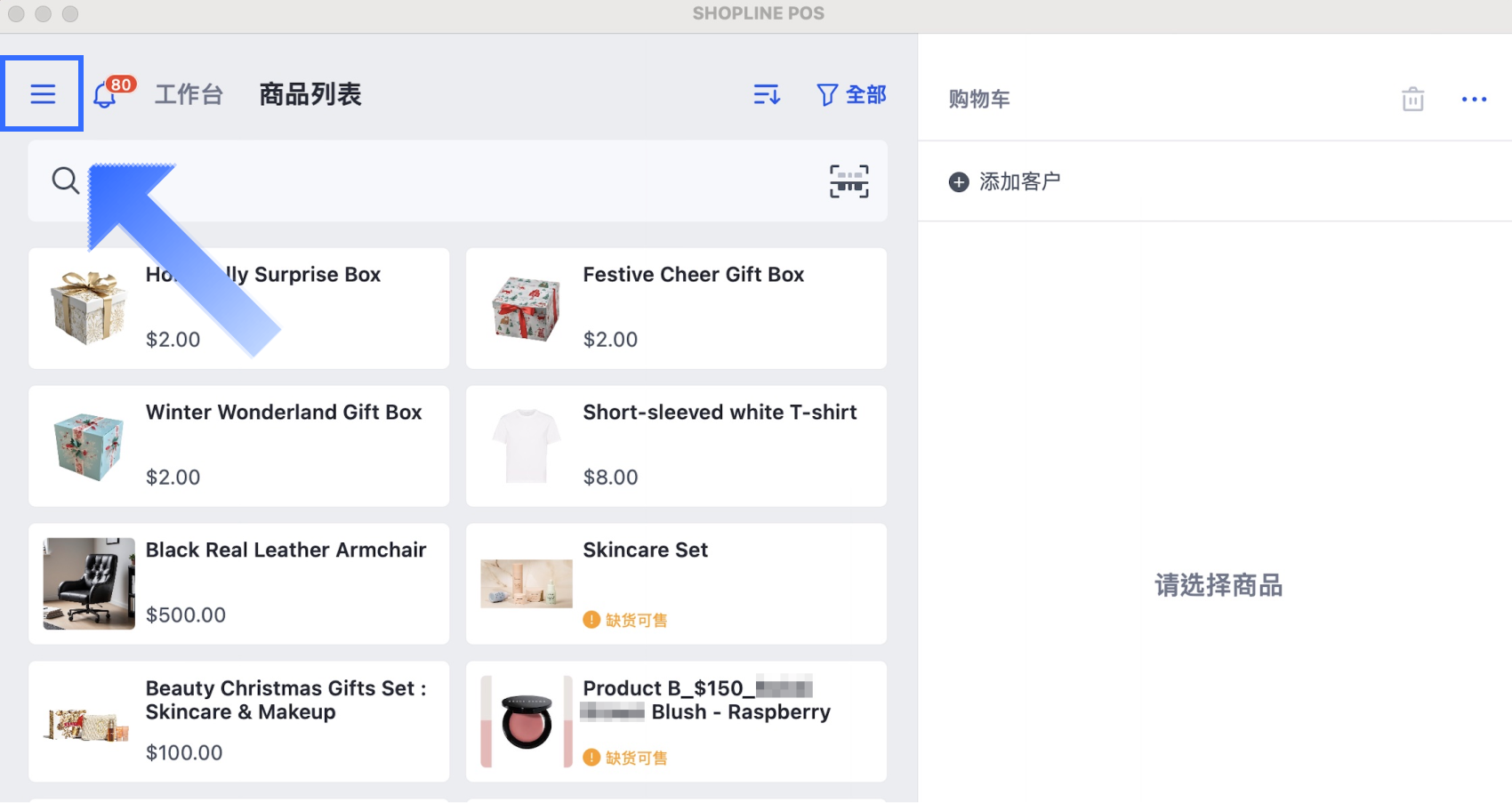Click the white T-shirt thumbnail

(x=527, y=446)
